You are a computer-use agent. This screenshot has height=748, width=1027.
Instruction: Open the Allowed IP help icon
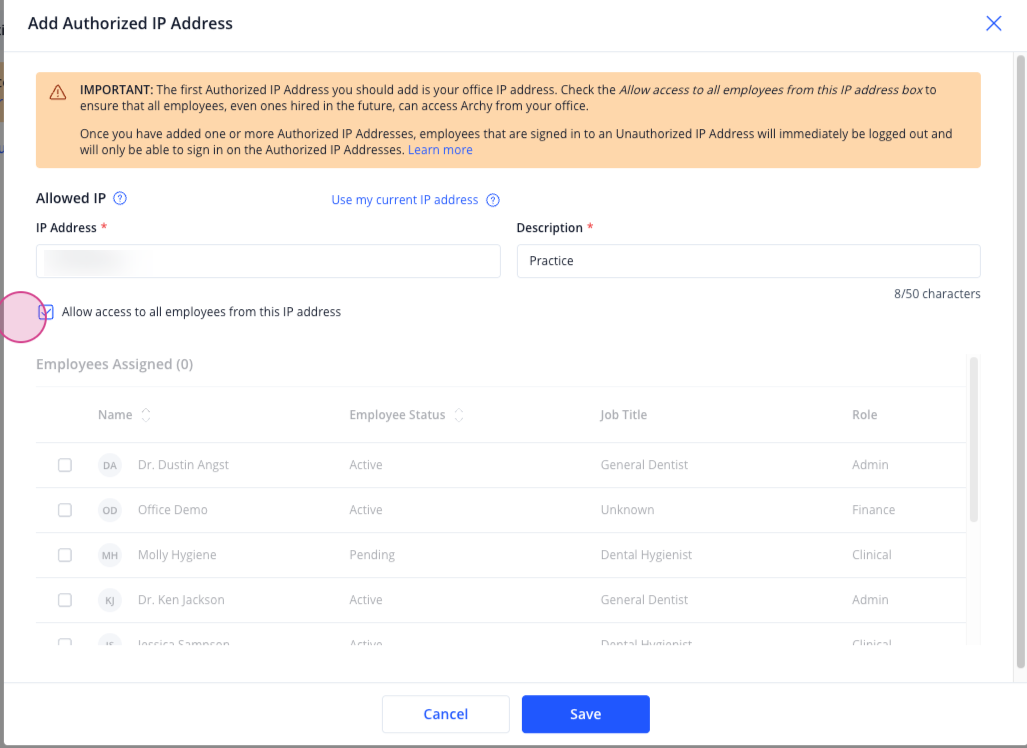(120, 198)
